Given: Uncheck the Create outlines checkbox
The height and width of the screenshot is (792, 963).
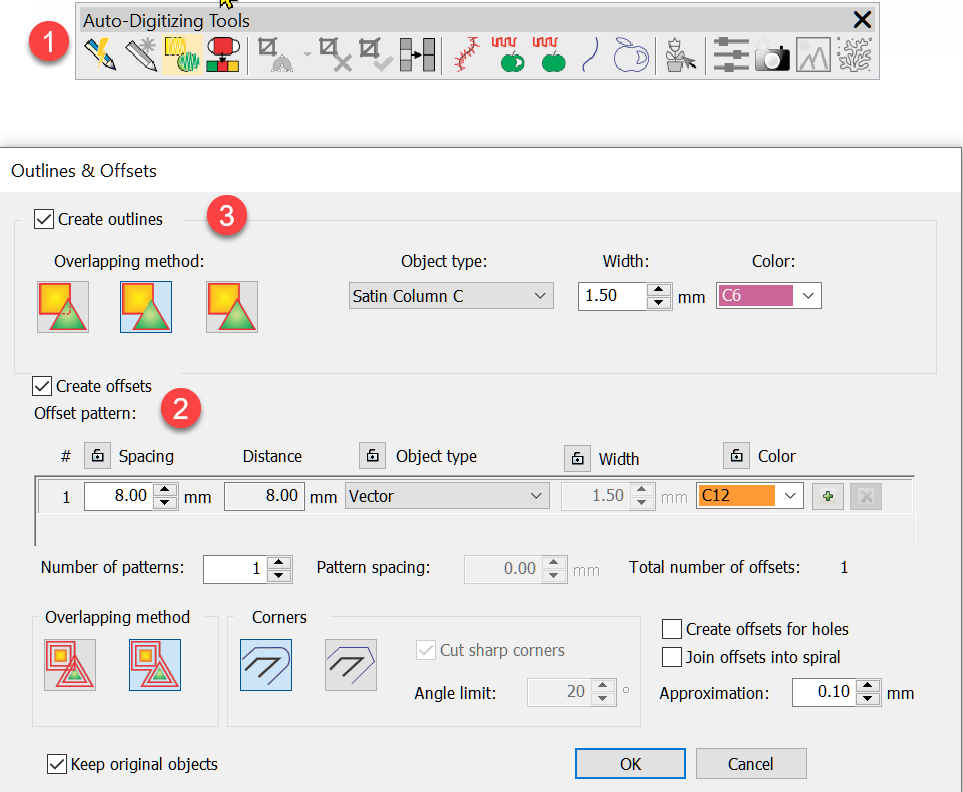Looking at the screenshot, I should pyautogui.click(x=44, y=219).
